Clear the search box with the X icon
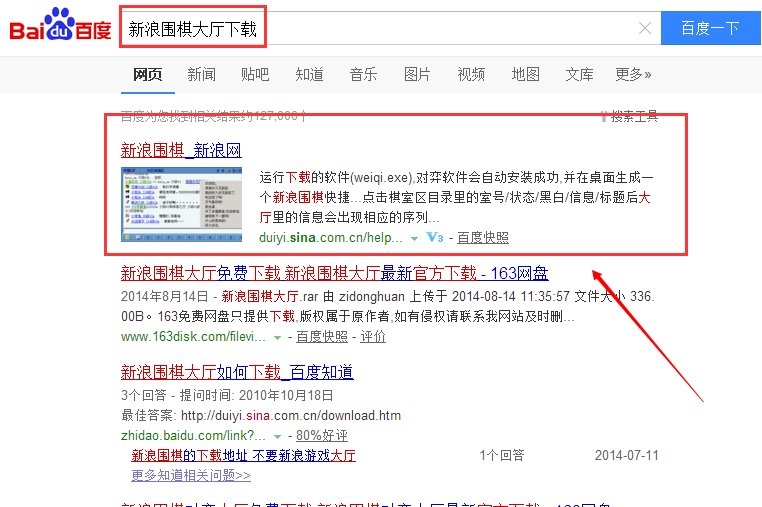Screen dimensions: 762x507 click(x=644, y=28)
